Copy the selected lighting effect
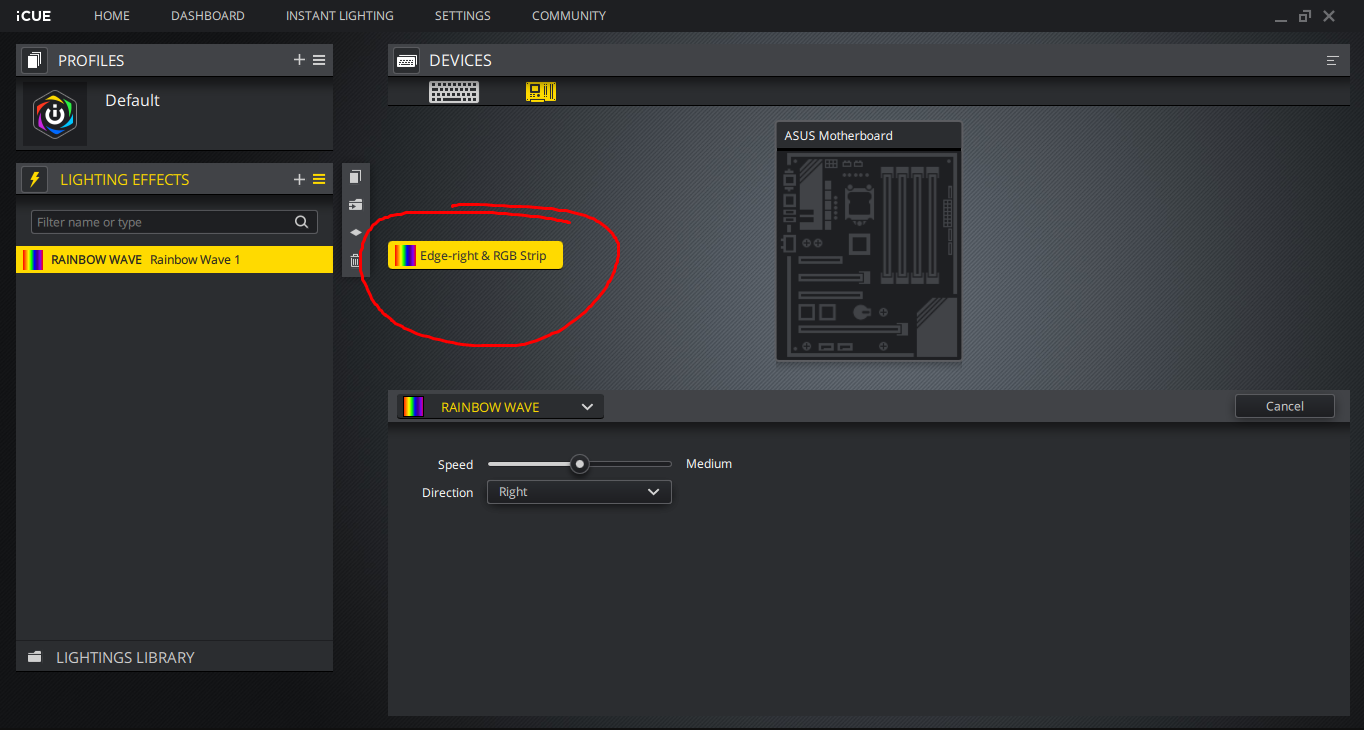Screen dimensions: 1364x730 [355, 177]
